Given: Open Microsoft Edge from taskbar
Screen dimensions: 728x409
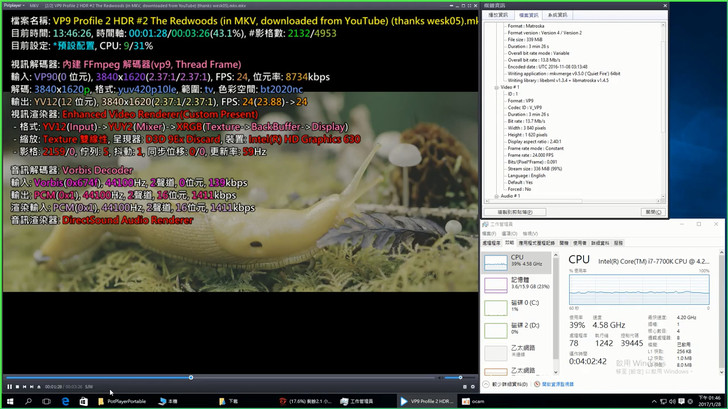Looking at the screenshot, I should click(66, 401).
